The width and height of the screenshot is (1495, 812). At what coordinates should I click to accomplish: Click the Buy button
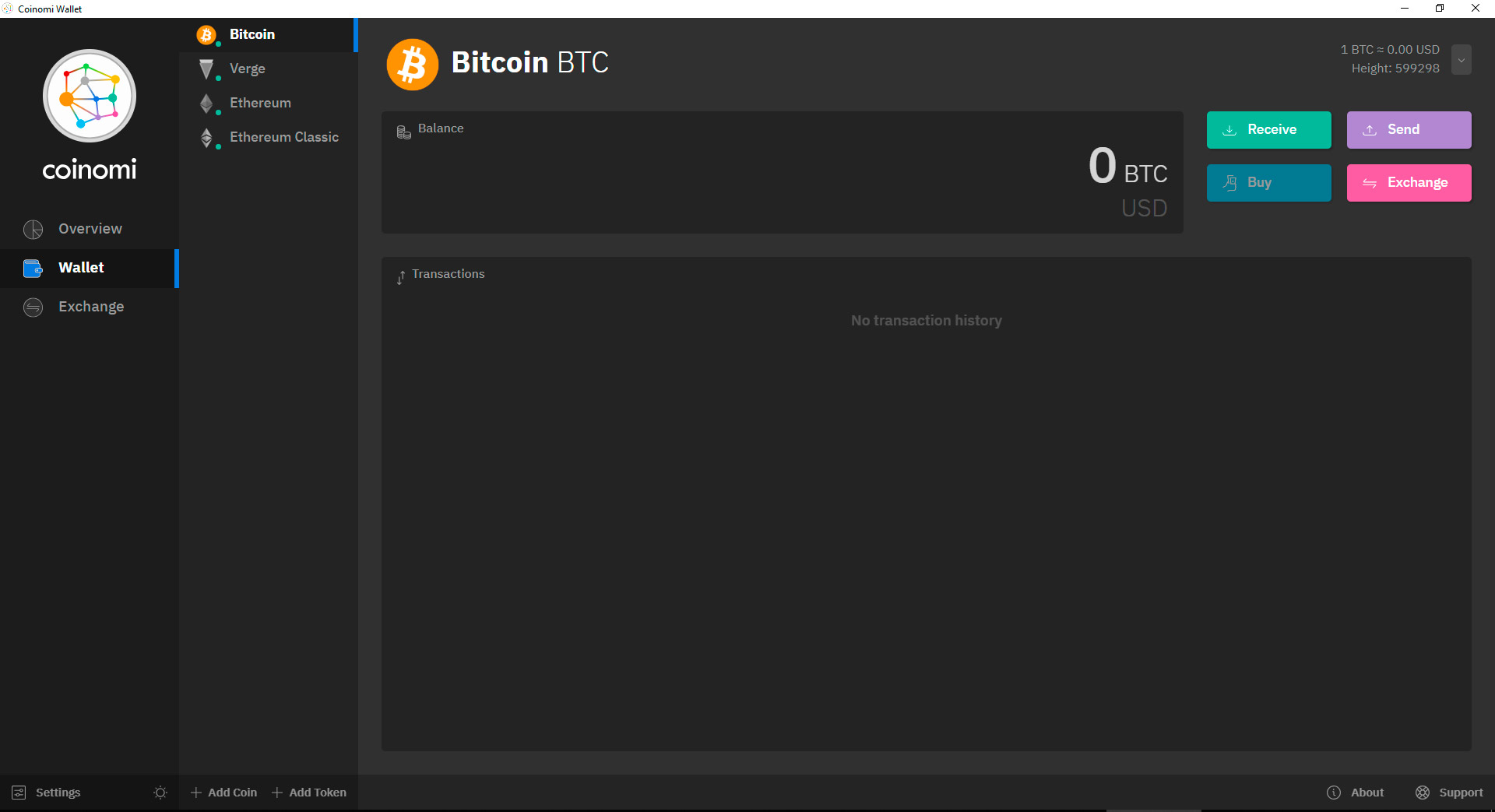click(x=1269, y=183)
